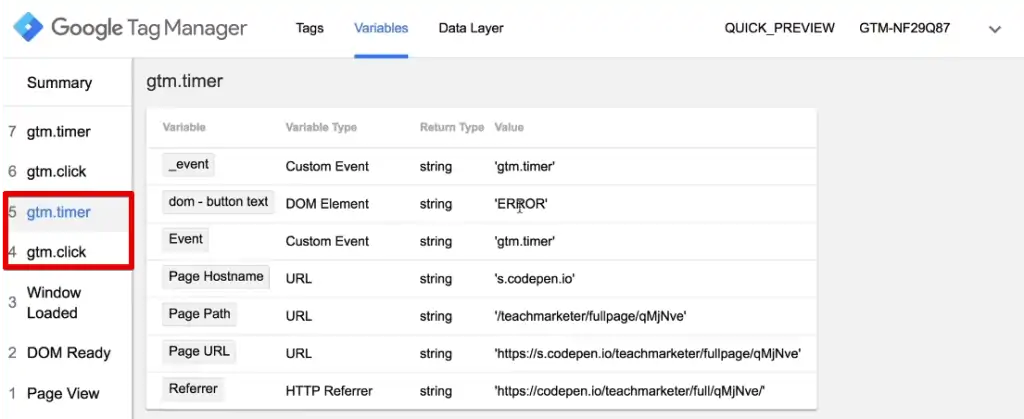Click the URL type in the Page Hostname row

point(298,279)
